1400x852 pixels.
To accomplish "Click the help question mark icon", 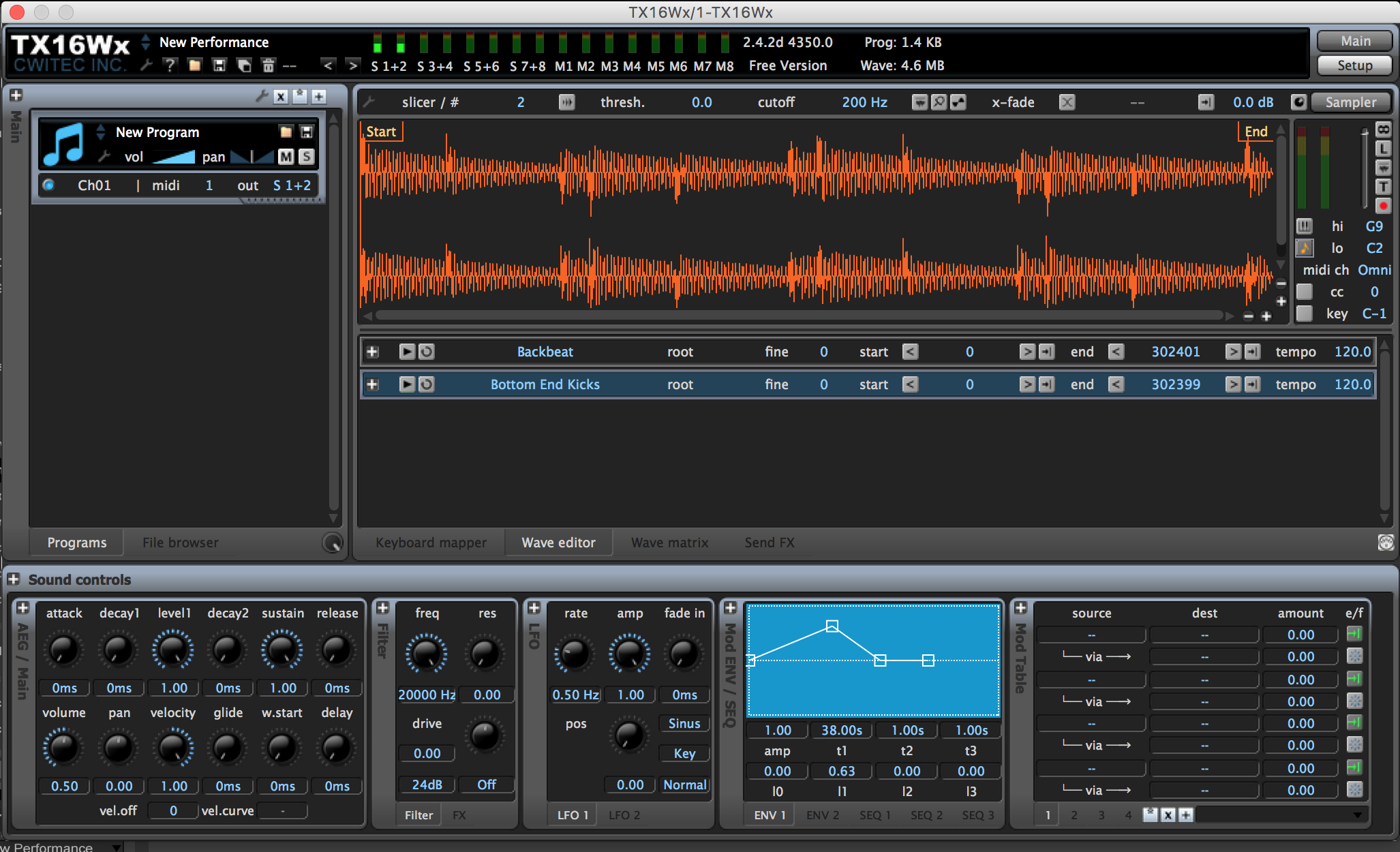I will click(x=170, y=65).
